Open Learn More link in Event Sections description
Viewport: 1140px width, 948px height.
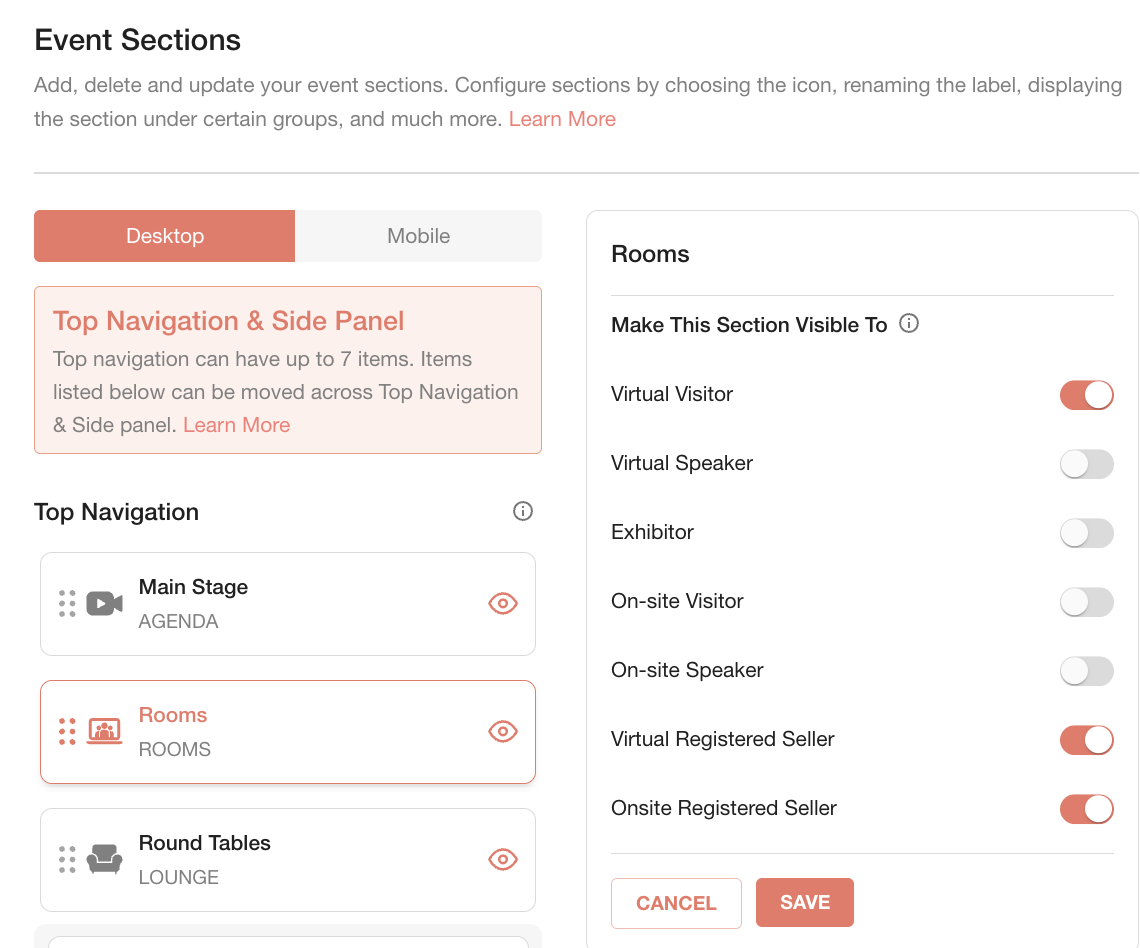pos(562,119)
